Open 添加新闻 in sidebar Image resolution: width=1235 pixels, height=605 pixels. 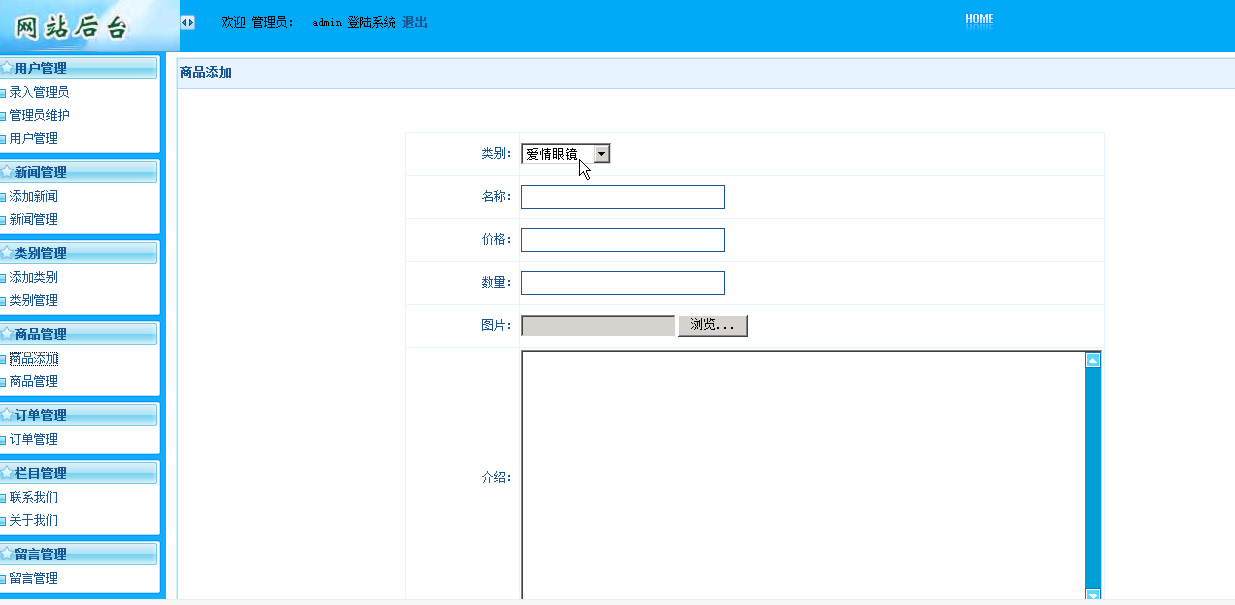click(33, 196)
